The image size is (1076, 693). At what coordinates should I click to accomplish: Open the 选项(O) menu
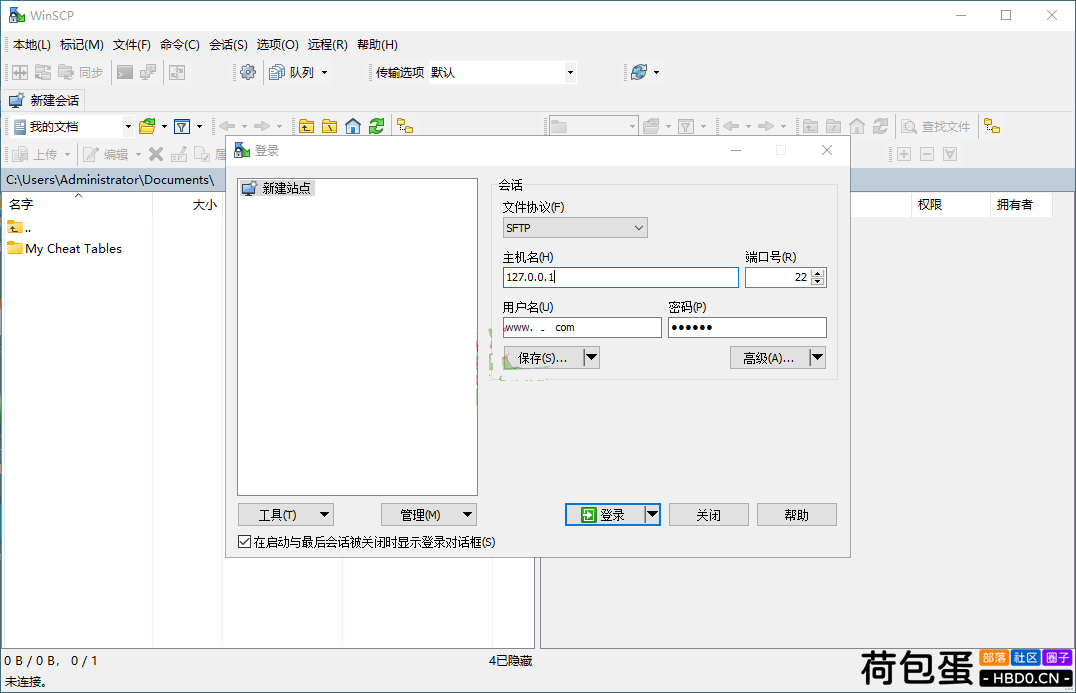[278, 45]
